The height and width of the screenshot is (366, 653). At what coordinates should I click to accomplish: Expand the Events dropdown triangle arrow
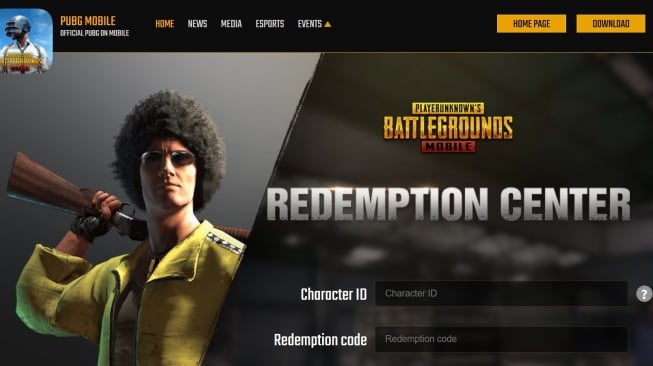(328, 24)
